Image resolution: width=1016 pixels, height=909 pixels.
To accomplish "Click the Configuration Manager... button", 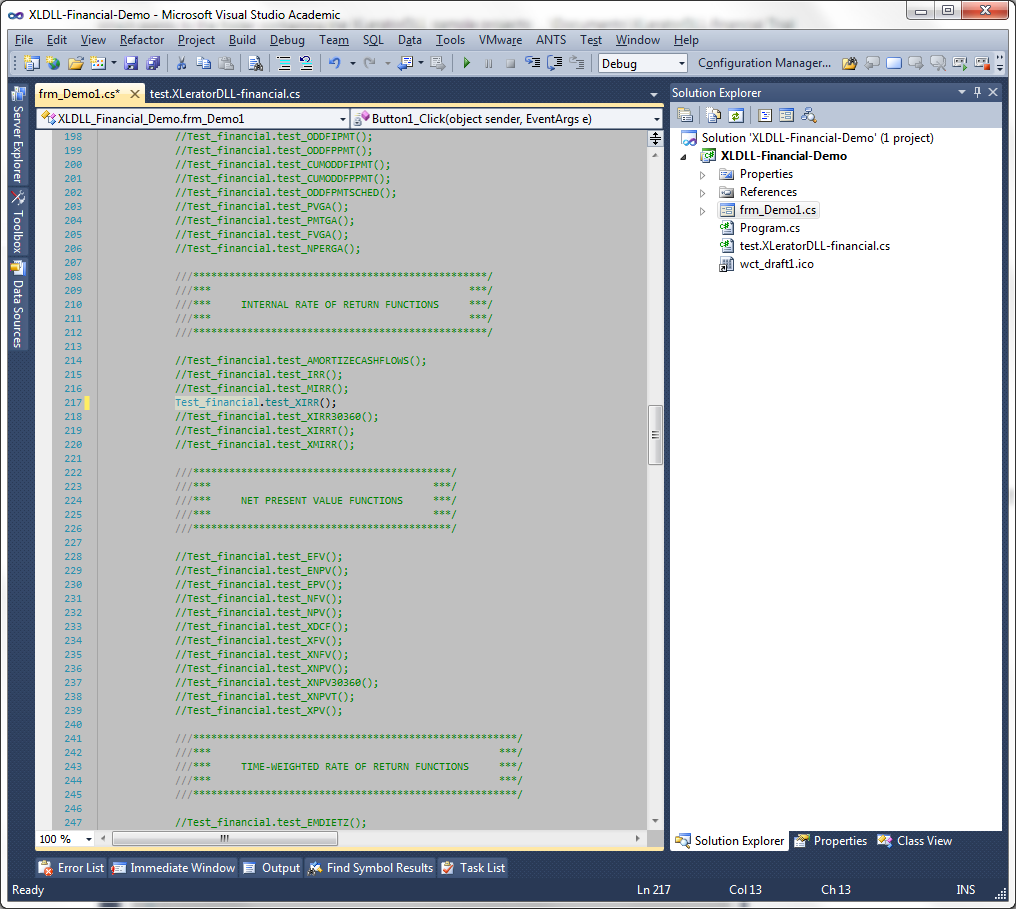I will pyautogui.click(x=764, y=63).
